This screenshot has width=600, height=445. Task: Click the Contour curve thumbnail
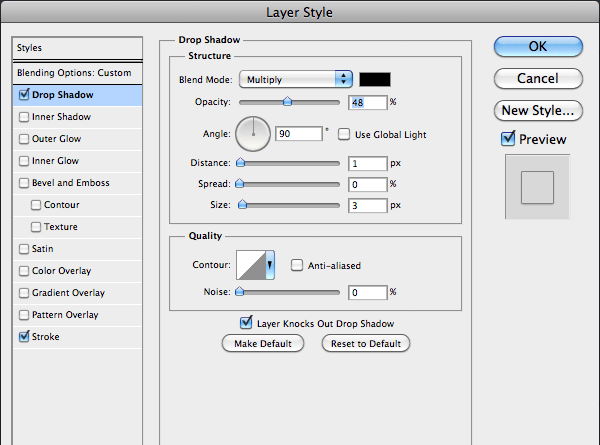coord(251,265)
